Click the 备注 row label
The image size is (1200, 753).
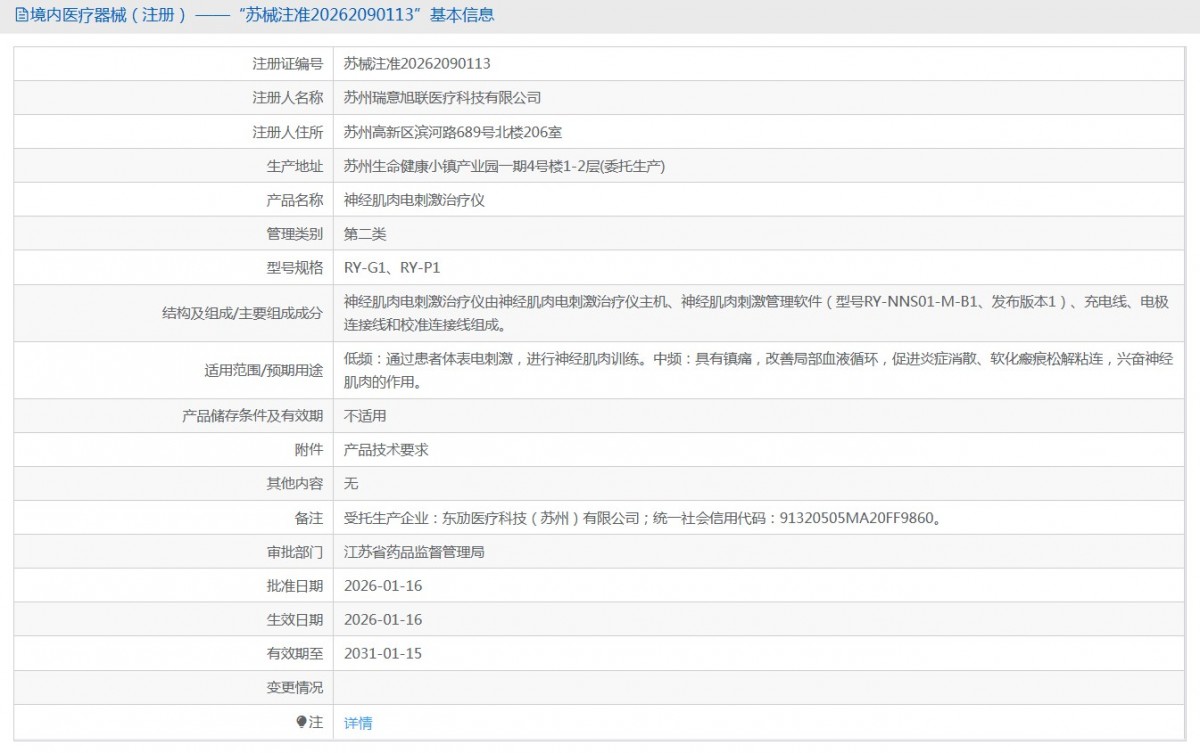(x=309, y=518)
